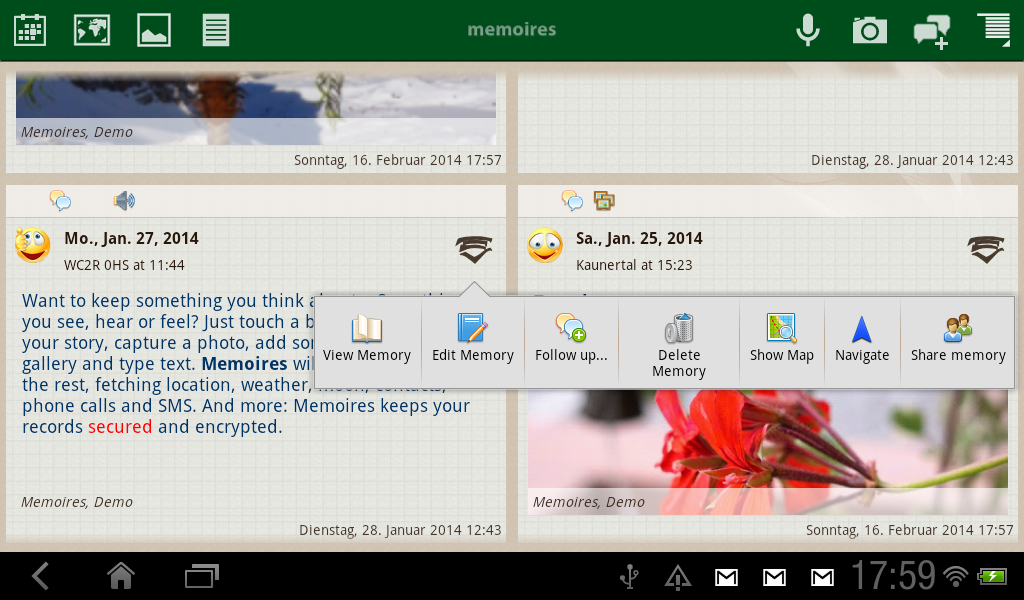Select Share memory option
This screenshot has height=600, width=1024.
[958, 340]
